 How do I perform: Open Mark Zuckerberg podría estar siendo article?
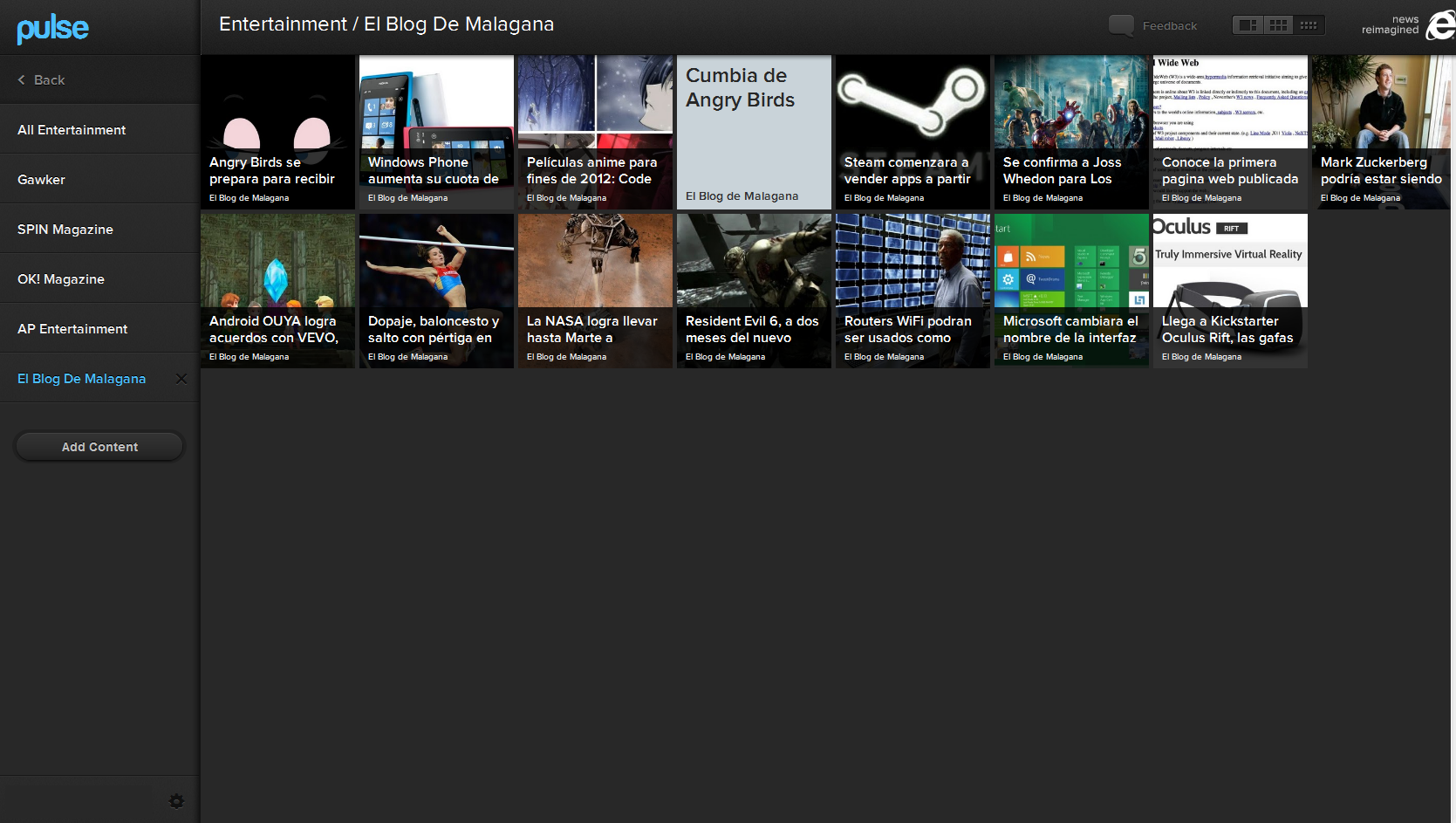click(1384, 133)
